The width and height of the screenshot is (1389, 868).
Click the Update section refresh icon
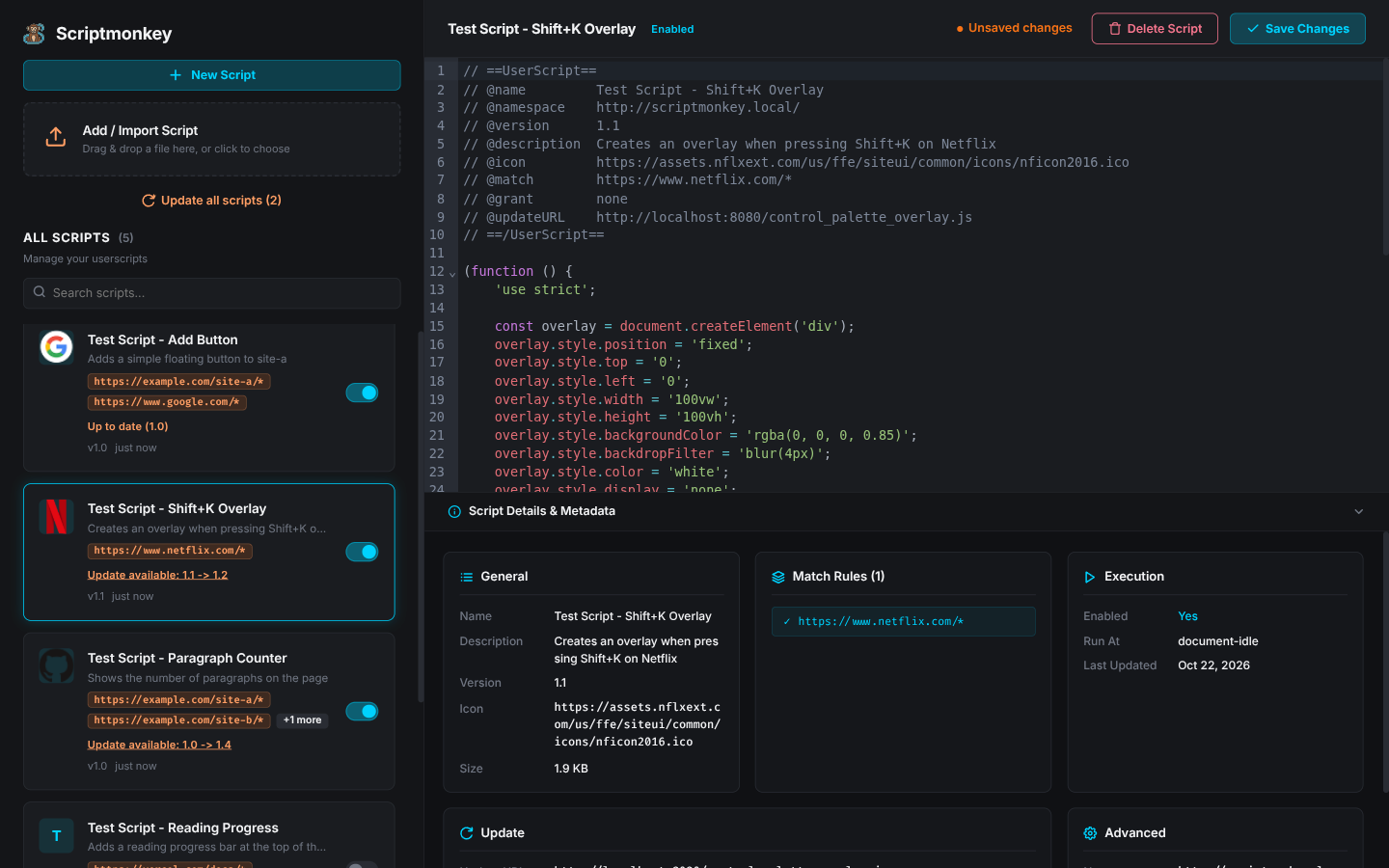click(466, 833)
